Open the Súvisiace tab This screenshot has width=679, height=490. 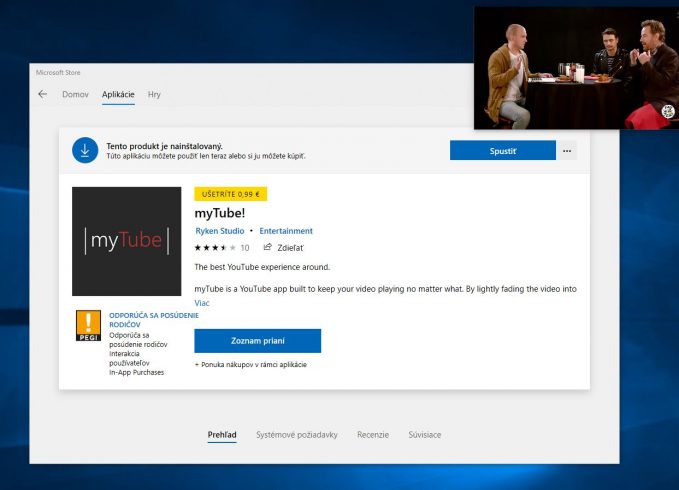point(424,435)
